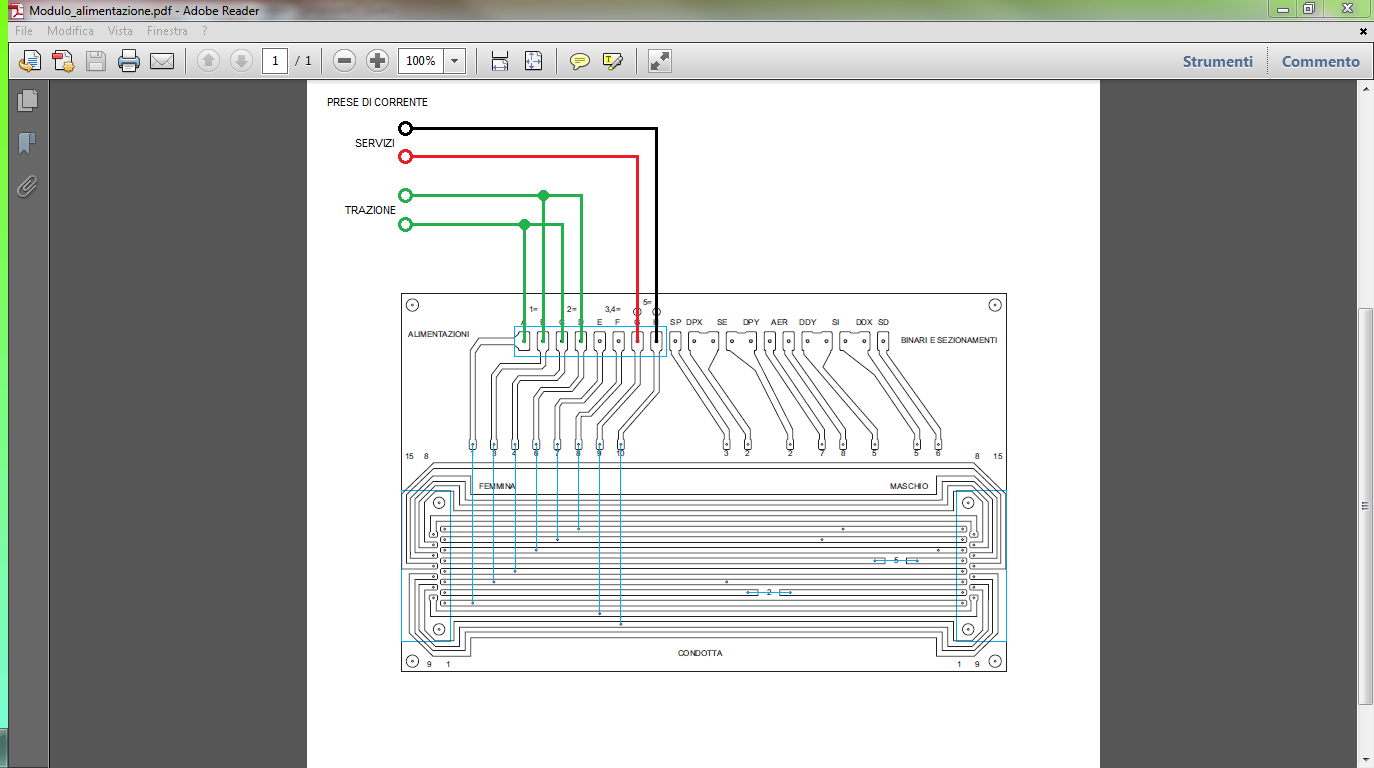The width and height of the screenshot is (1374, 768).
Task: Zoom in with the plus button
Action: click(x=377, y=61)
